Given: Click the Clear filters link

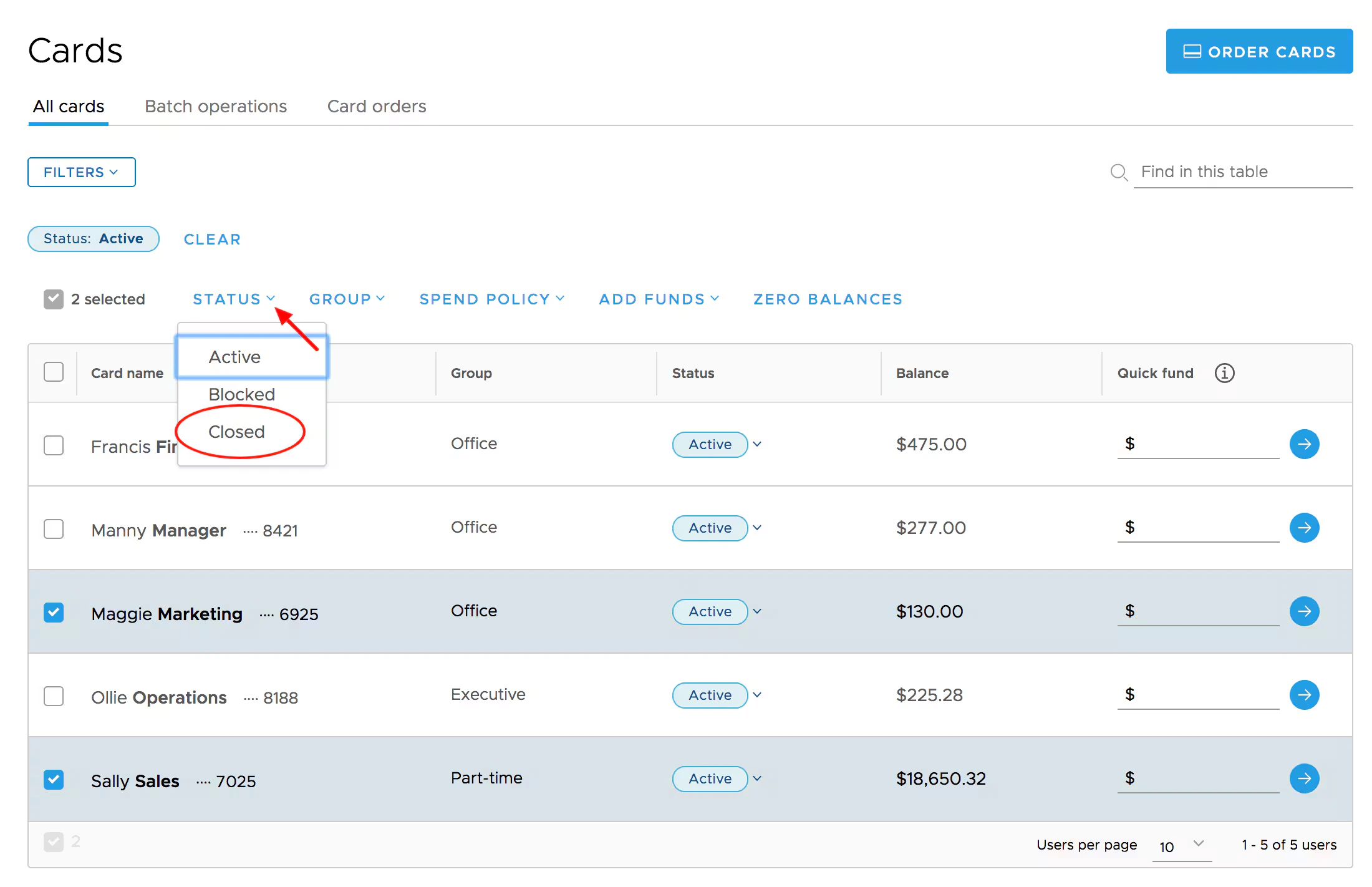Looking at the screenshot, I should [212, 240].
